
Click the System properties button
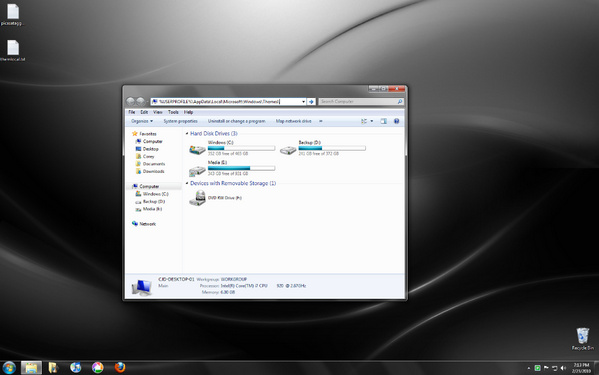[x=180, y=121]
